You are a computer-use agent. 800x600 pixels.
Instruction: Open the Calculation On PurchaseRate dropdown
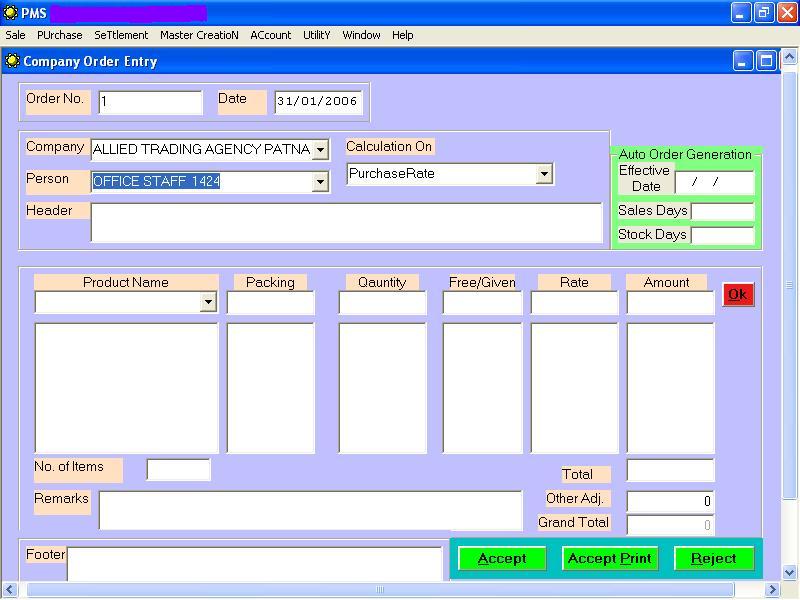click(x=544, y=174)
